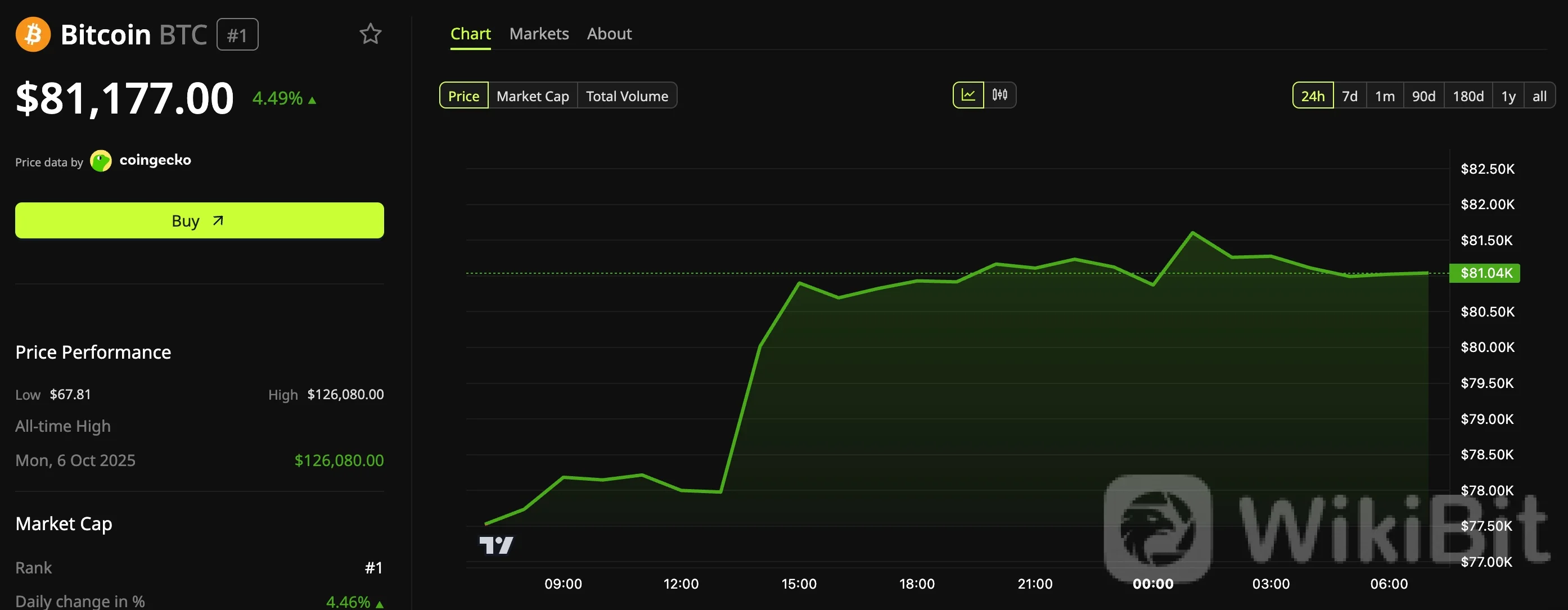Open the Markets tab
The width and height of the screenshot is (1568, 610).
539,34
